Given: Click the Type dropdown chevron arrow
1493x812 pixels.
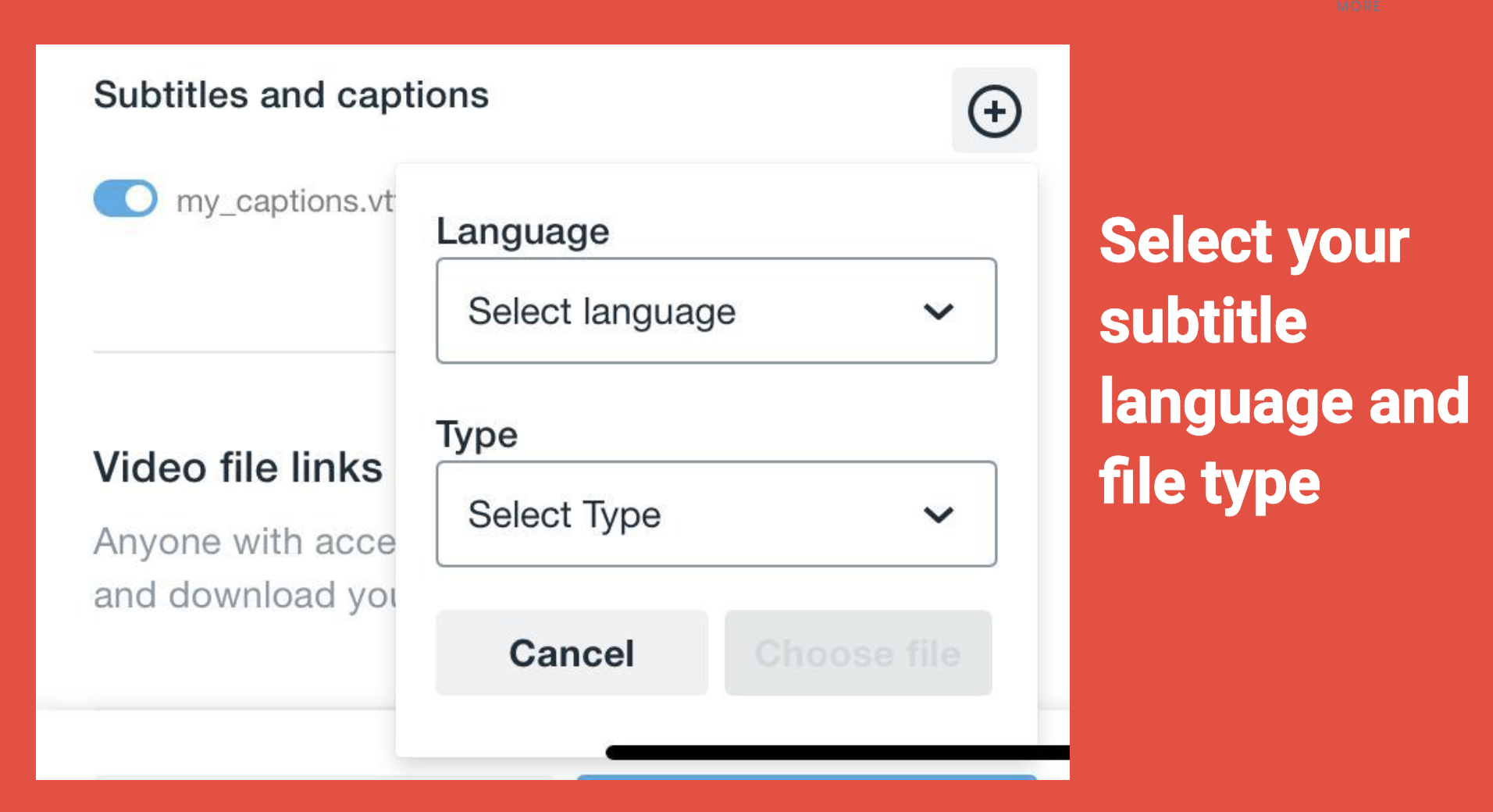Looking at the screenshot, I should pos(938,515).
